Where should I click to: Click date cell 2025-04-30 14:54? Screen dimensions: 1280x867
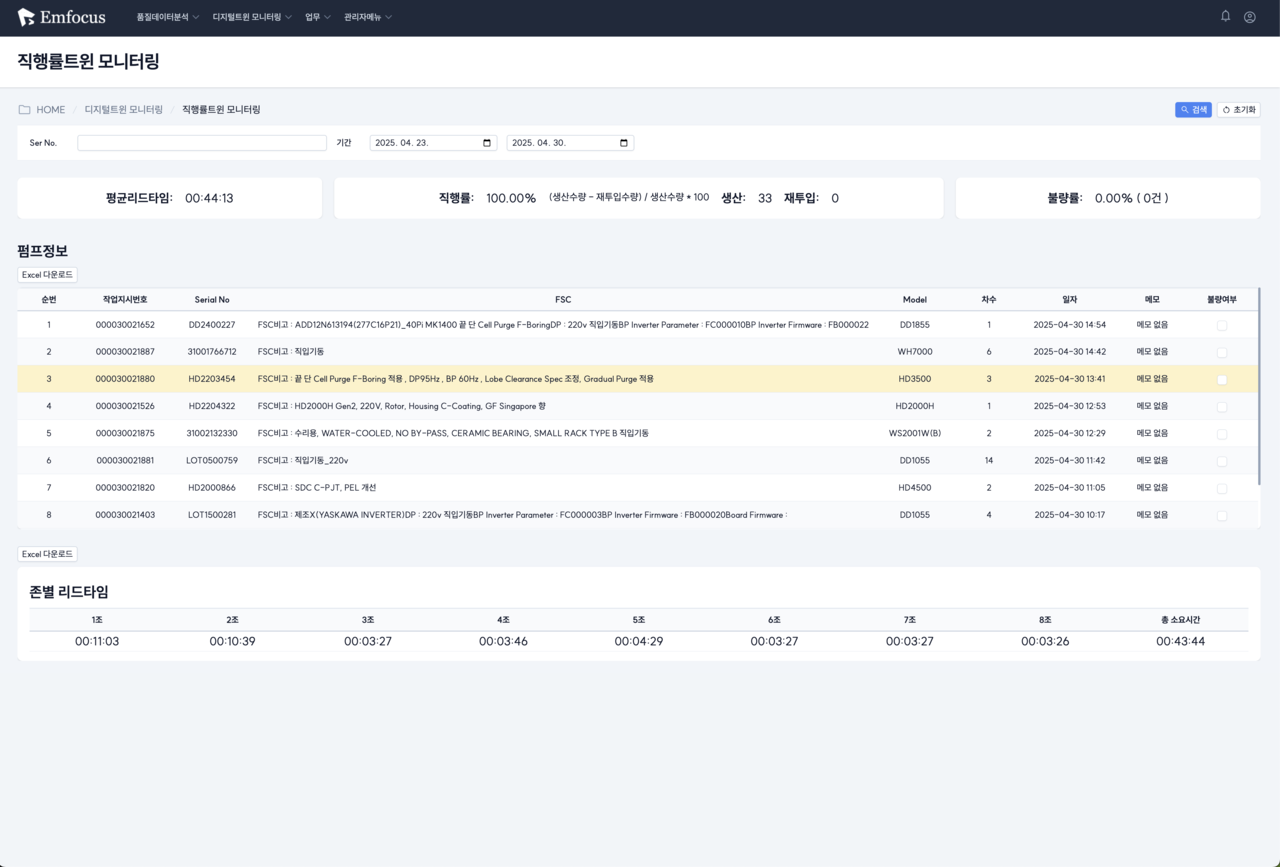[x=1069, y=325]
